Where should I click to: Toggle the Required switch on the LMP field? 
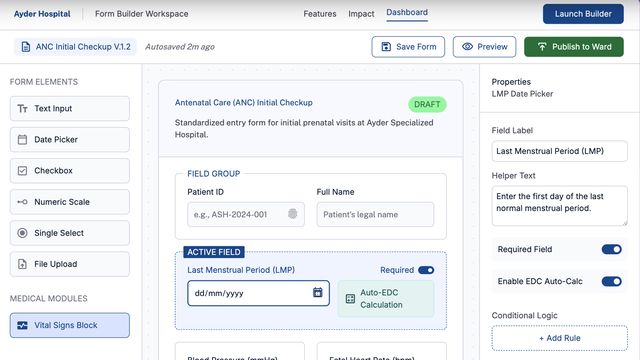coord(426,270)
